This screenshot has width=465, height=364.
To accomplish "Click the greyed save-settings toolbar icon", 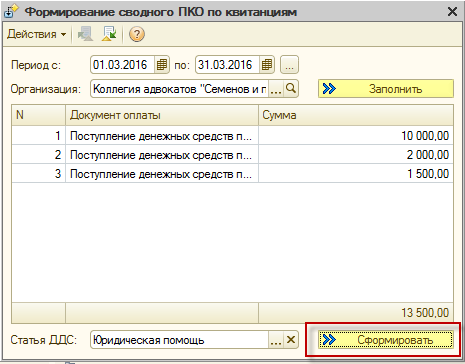I will click(85, 34).
